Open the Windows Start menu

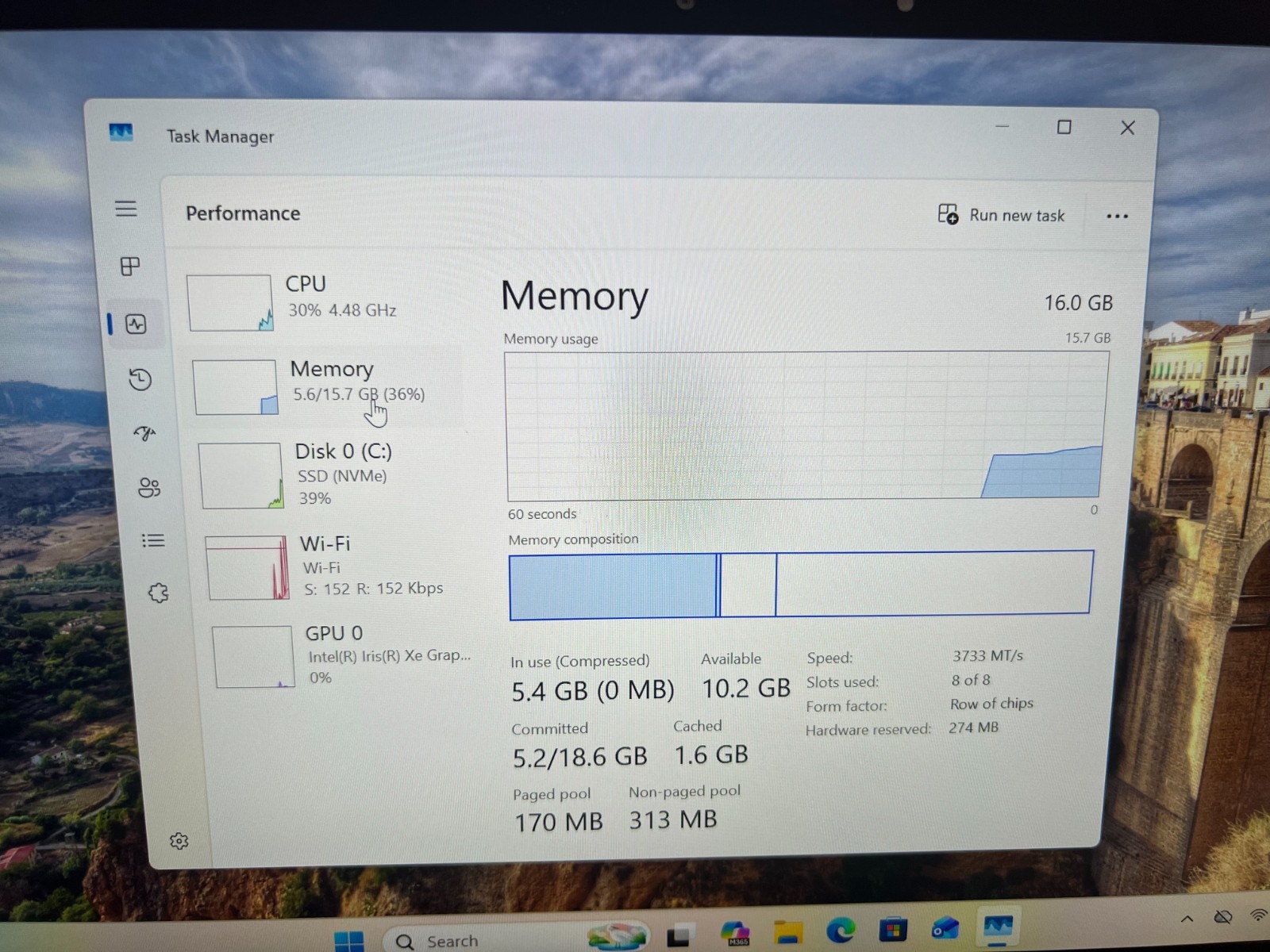[349, 941]
